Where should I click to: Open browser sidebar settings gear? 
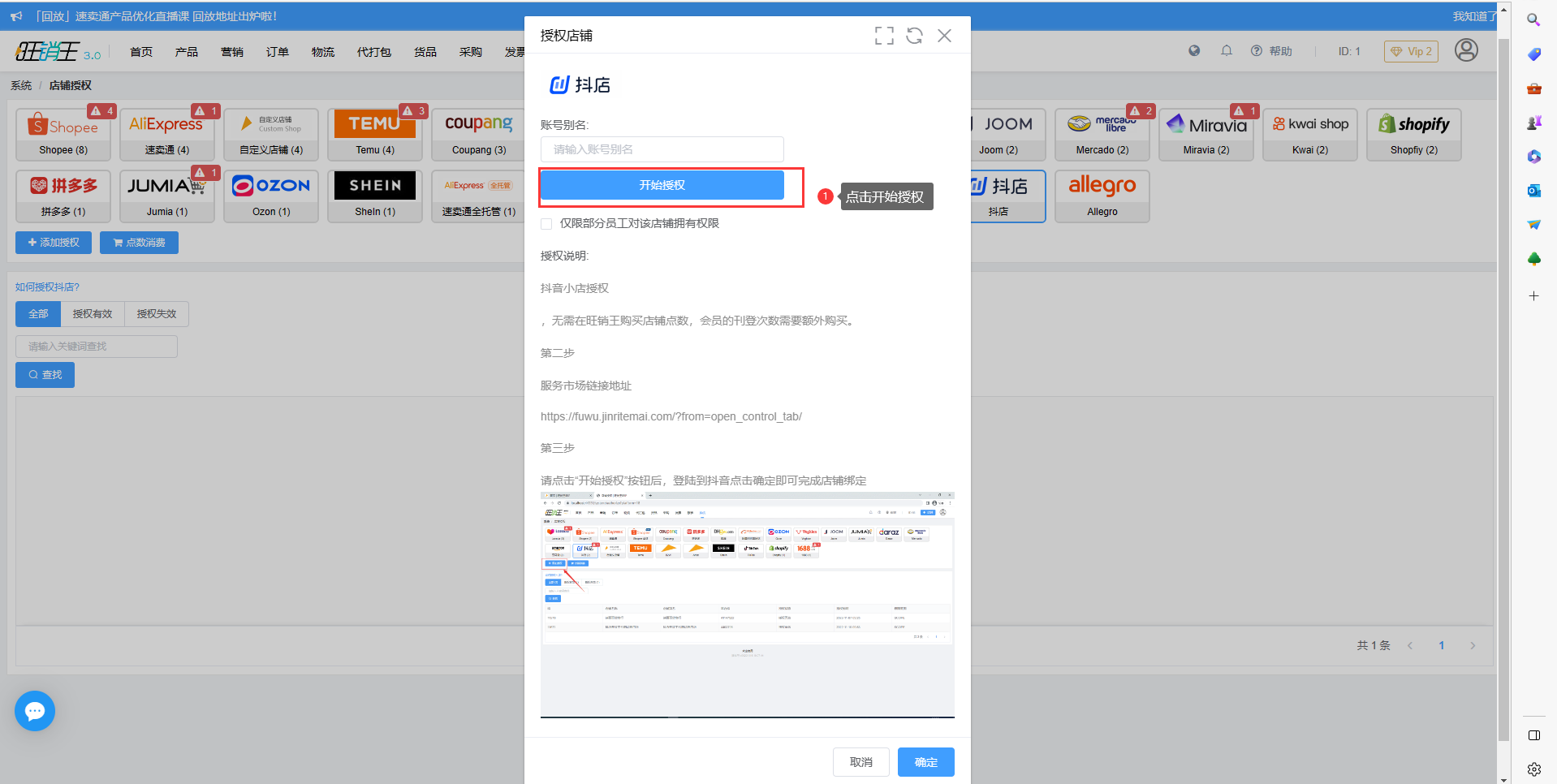[1533, 769]
